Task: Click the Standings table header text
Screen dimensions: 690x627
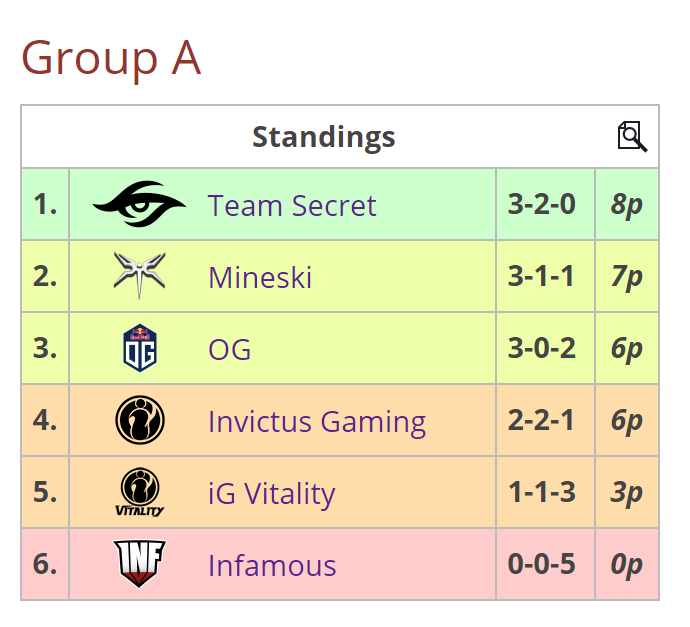Action: [323, 136]
